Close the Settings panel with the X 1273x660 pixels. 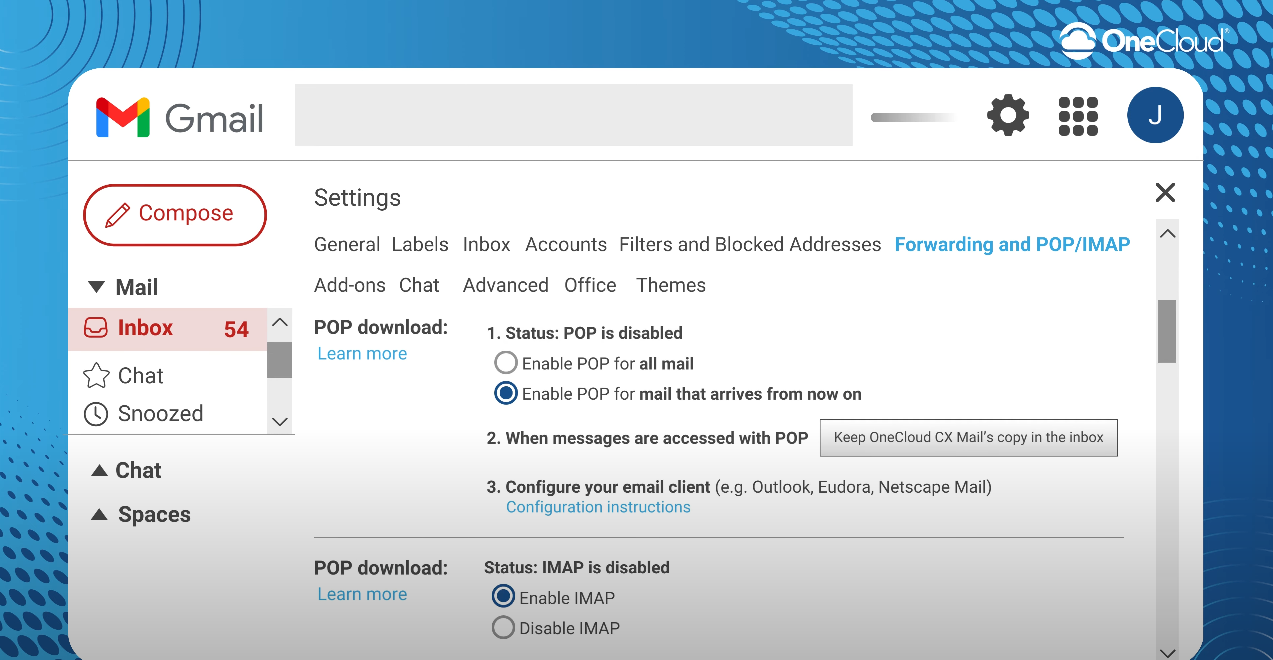(1165, 193)
